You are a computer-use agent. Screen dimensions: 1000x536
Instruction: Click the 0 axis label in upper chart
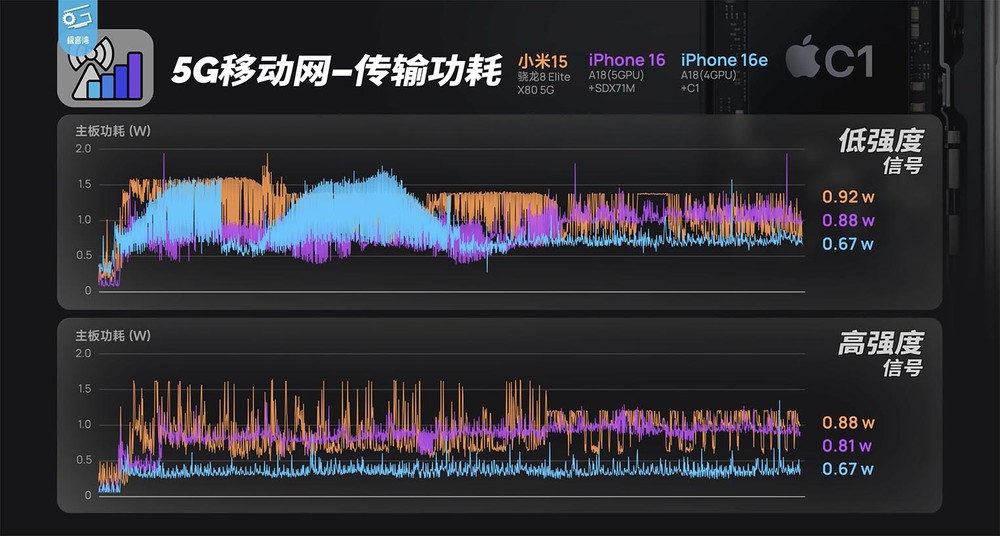88,291
